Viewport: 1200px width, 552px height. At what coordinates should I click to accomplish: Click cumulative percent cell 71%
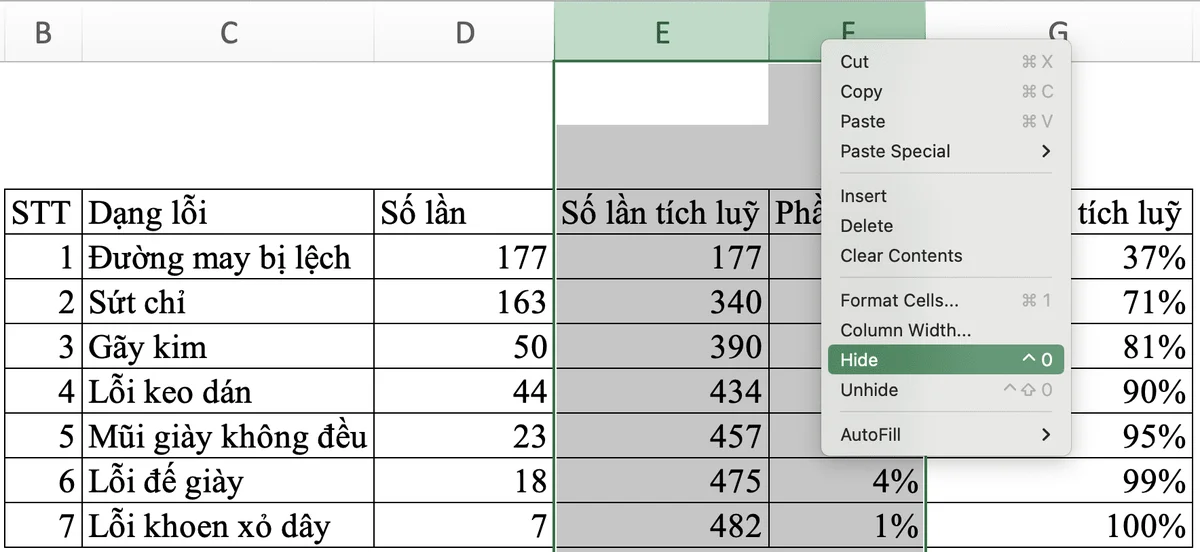tap(1130, 302)
